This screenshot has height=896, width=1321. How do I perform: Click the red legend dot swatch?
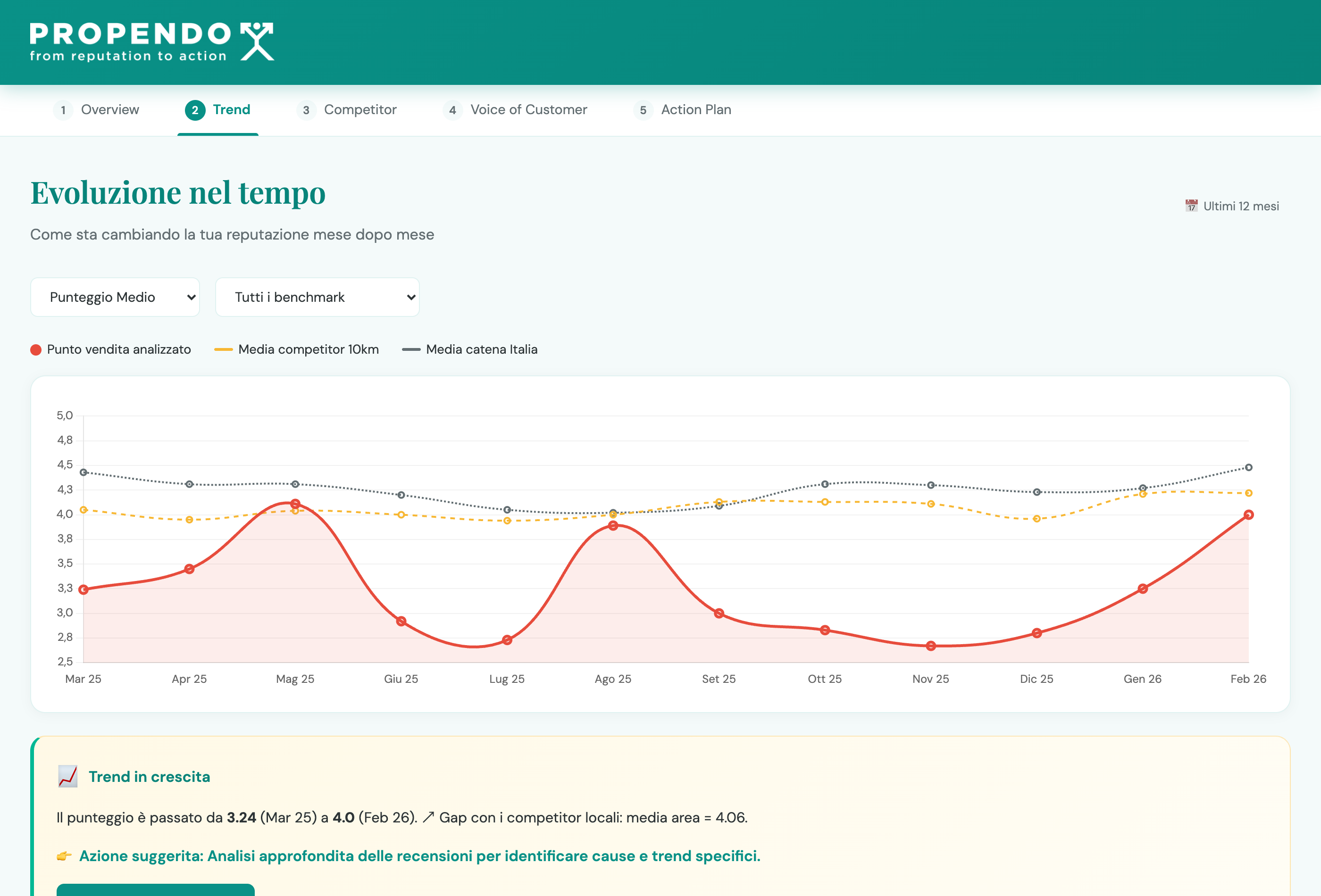(x=36, y=350)
